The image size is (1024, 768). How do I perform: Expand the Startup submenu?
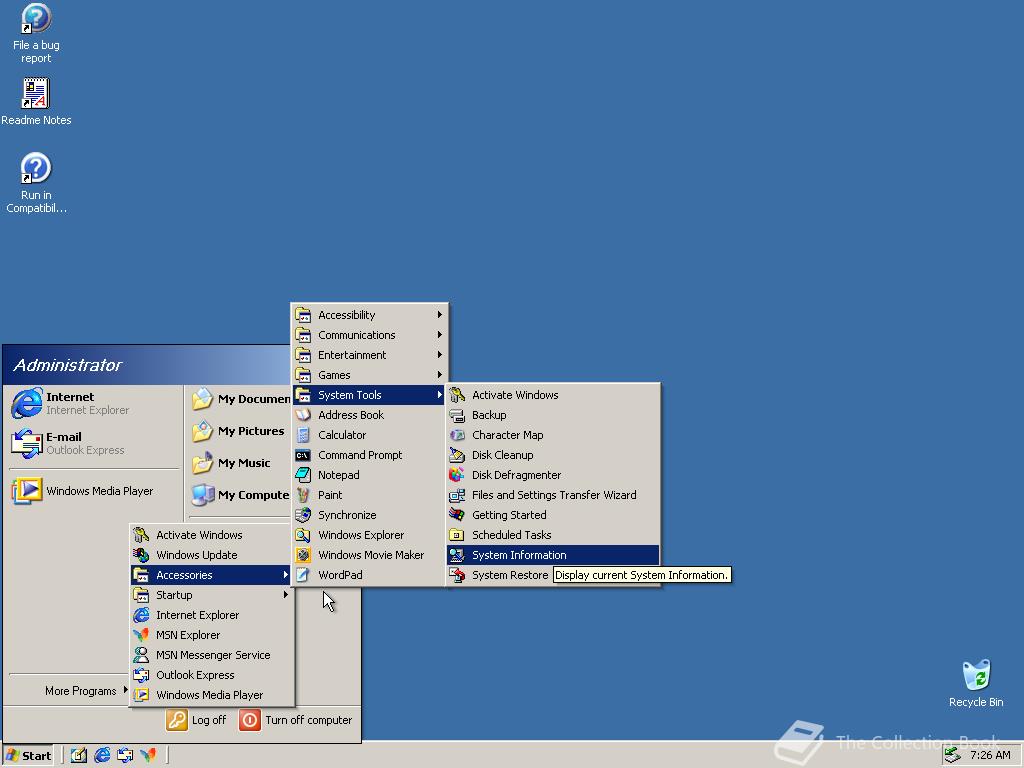click(x=212, y=595)
